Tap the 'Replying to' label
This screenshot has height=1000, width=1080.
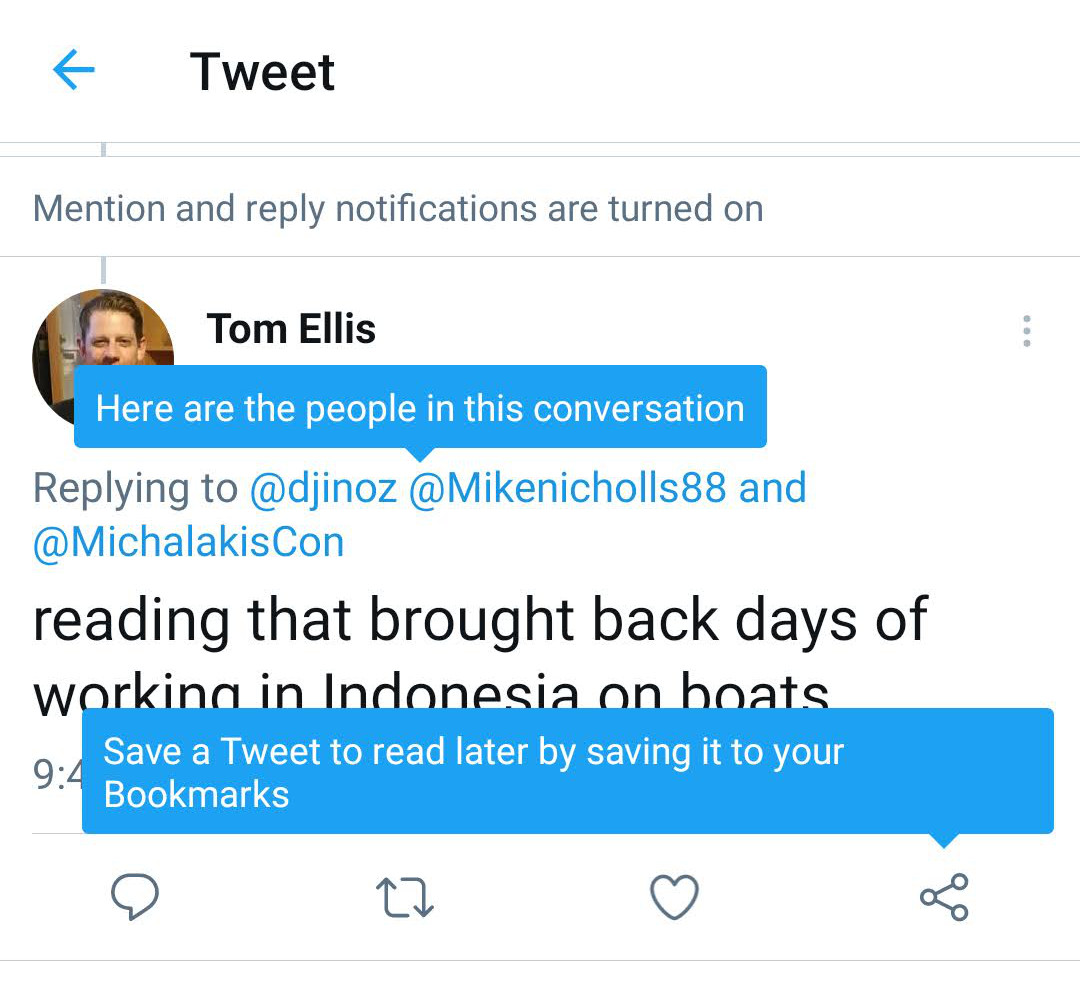click(x=135, y=488)
